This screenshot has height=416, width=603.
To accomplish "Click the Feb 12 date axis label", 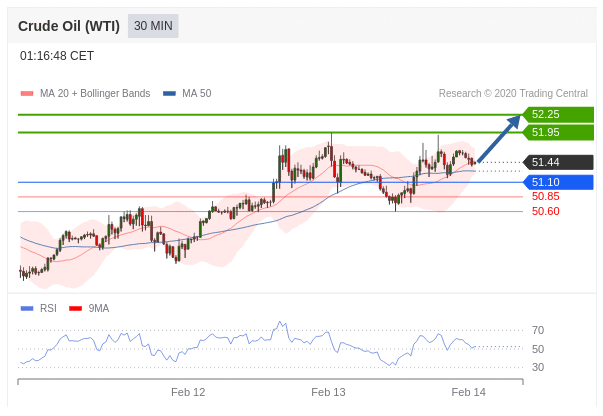I will coord(188,392).
